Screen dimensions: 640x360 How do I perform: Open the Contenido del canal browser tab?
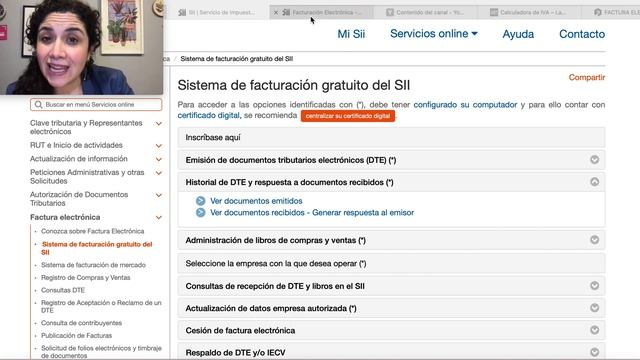coord(424,13)
